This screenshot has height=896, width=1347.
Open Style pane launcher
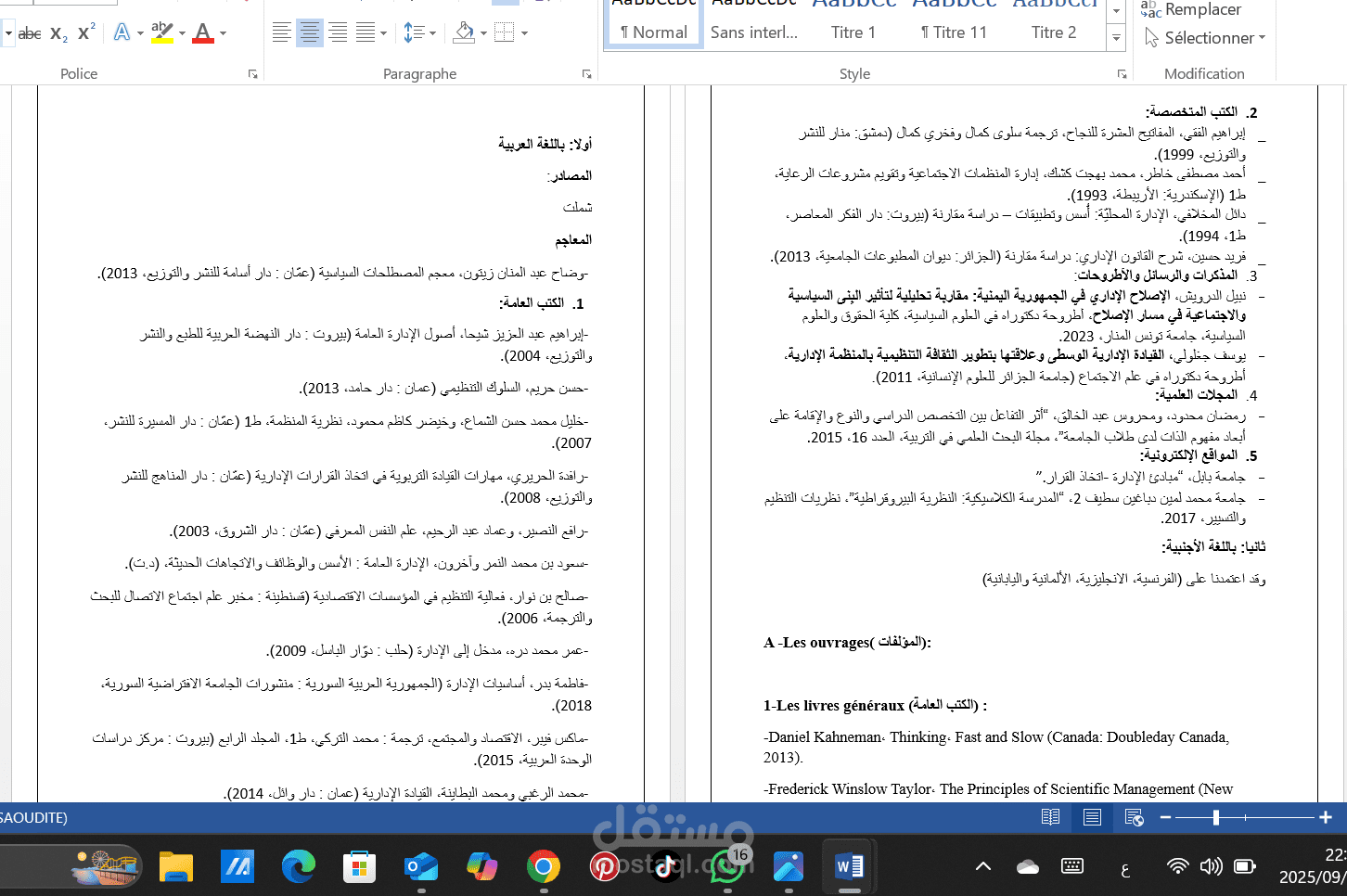click(x=1122, y=74)
